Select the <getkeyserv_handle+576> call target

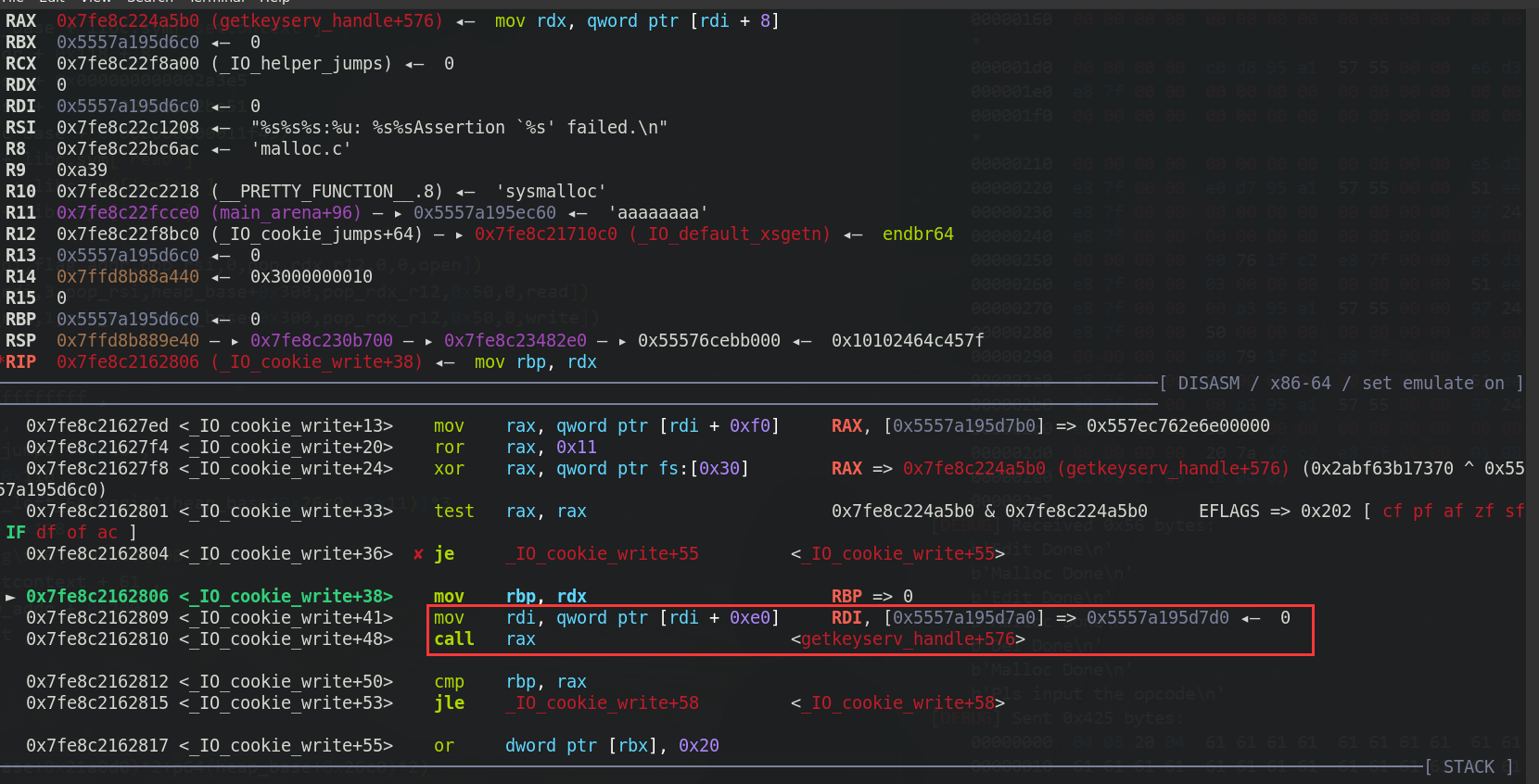coord(908,639)
